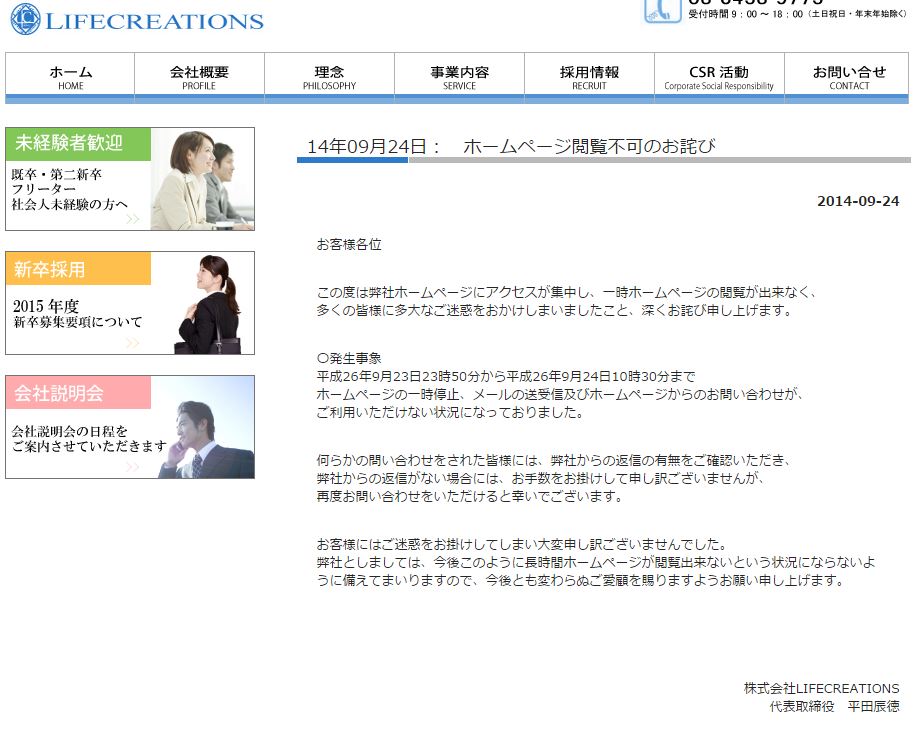922x729 pixels.
Task: Open the 未経験者歓迎 banner
Action: pyautogui.click(x=130, y=179)
